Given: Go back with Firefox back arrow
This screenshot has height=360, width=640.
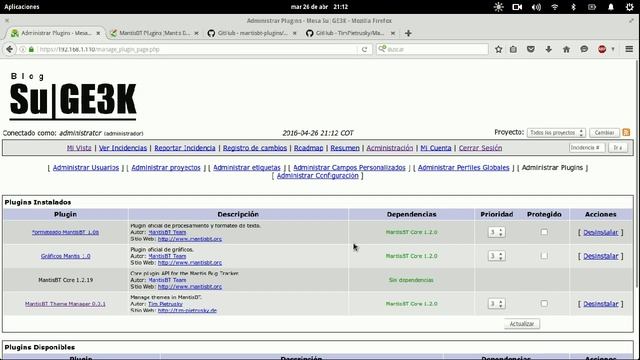Looking at the screenshot, I should (x=9, y=49).
